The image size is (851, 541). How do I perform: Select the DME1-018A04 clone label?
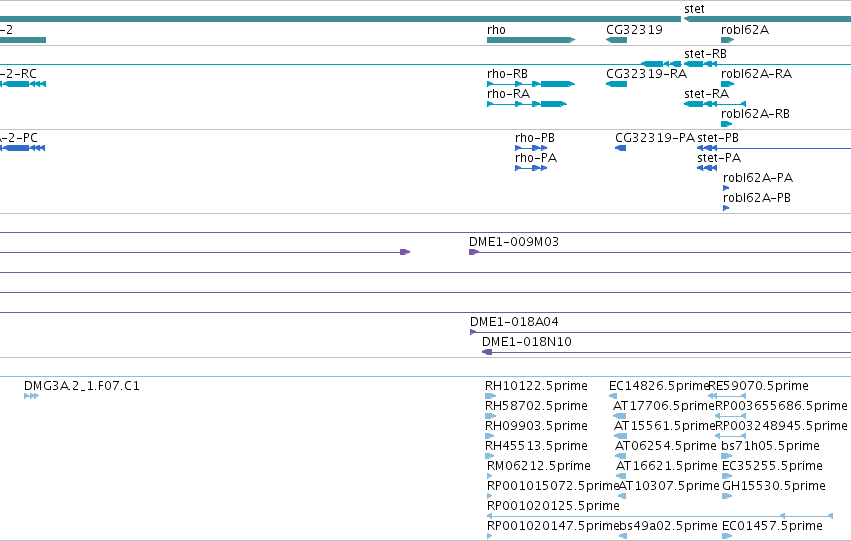[x=514, y=322]
